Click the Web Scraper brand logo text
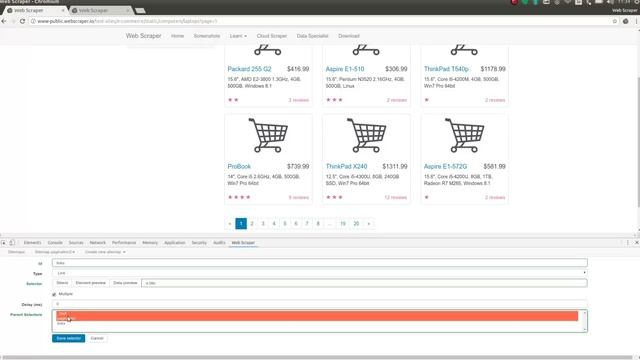 click(144, 36)
